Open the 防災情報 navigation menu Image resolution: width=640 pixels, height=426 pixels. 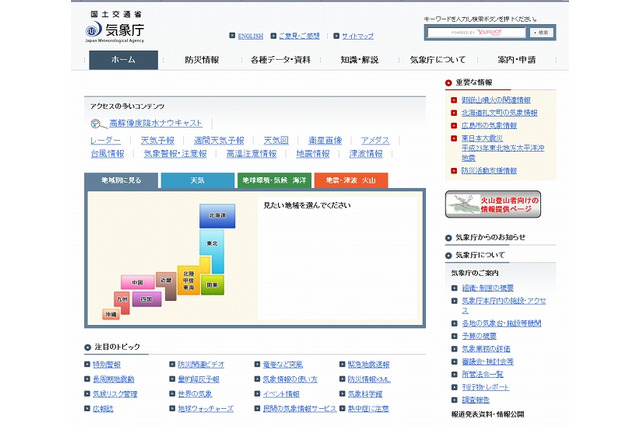202,60
